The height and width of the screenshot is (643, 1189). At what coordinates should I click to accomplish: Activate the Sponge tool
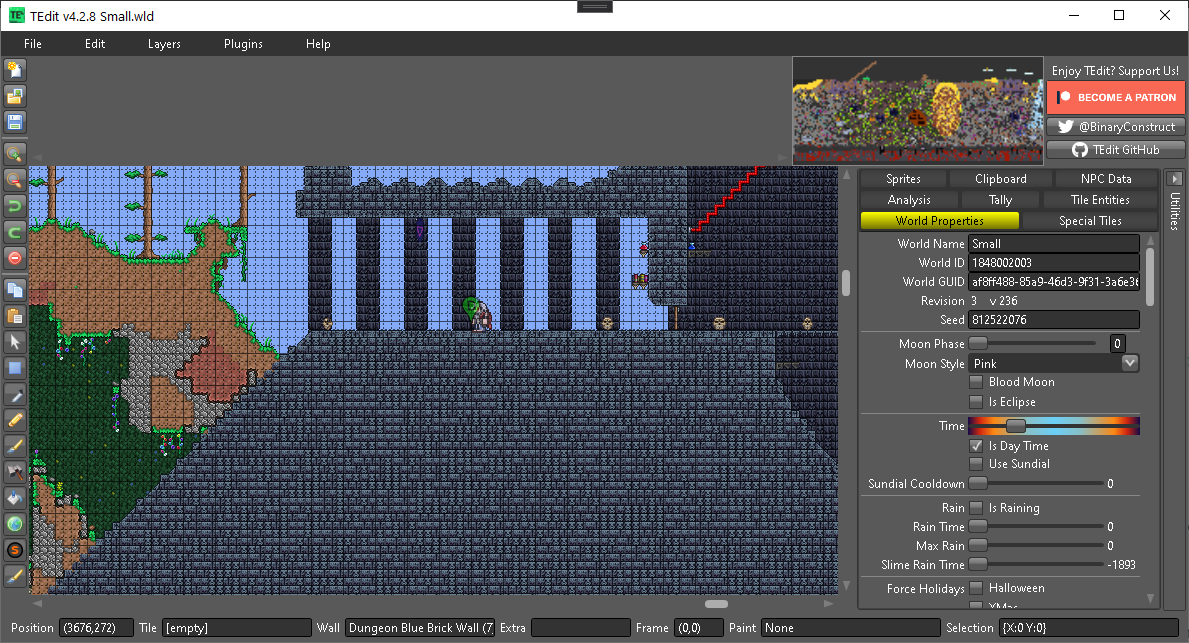[x=14, y=549]
